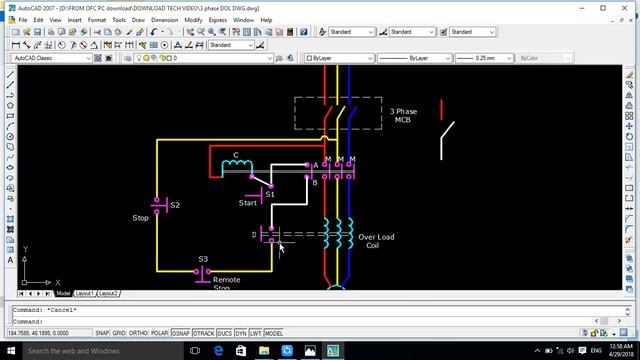
Task: Click the Undo arrow icon
Action: click(154, 32)
